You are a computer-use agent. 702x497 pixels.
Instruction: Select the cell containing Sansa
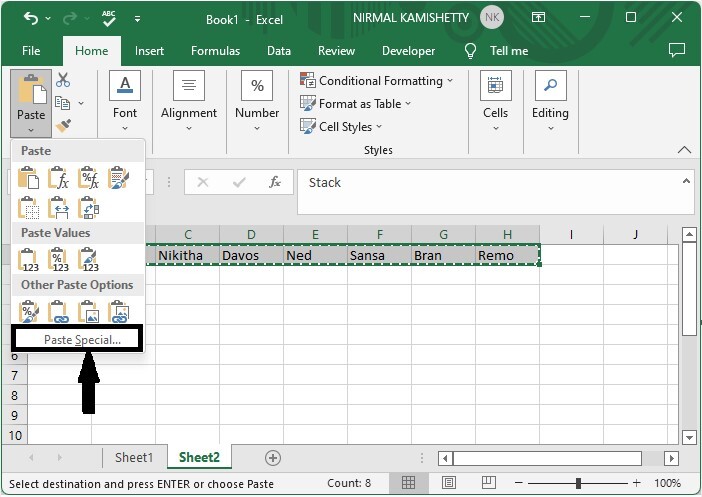coord(379,255)
